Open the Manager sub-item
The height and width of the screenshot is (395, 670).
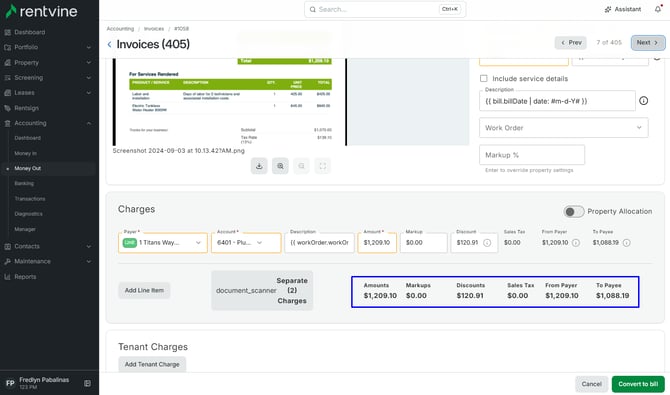point(25,229)
